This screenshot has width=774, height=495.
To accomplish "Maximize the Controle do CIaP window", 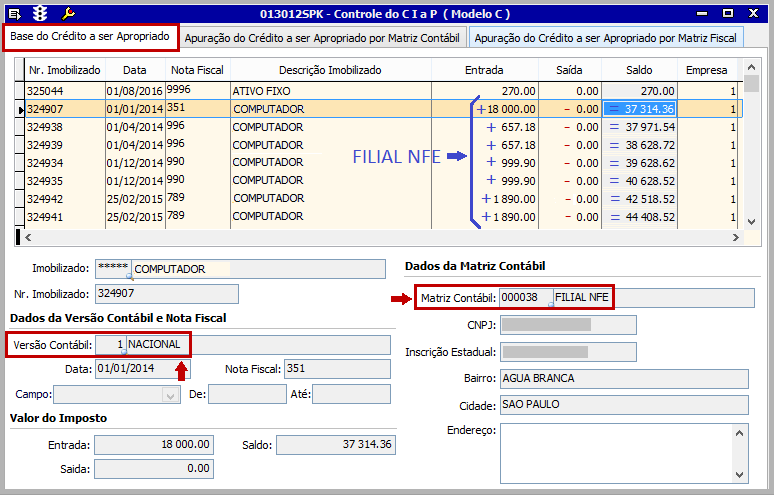I will [x=728, y=13].
